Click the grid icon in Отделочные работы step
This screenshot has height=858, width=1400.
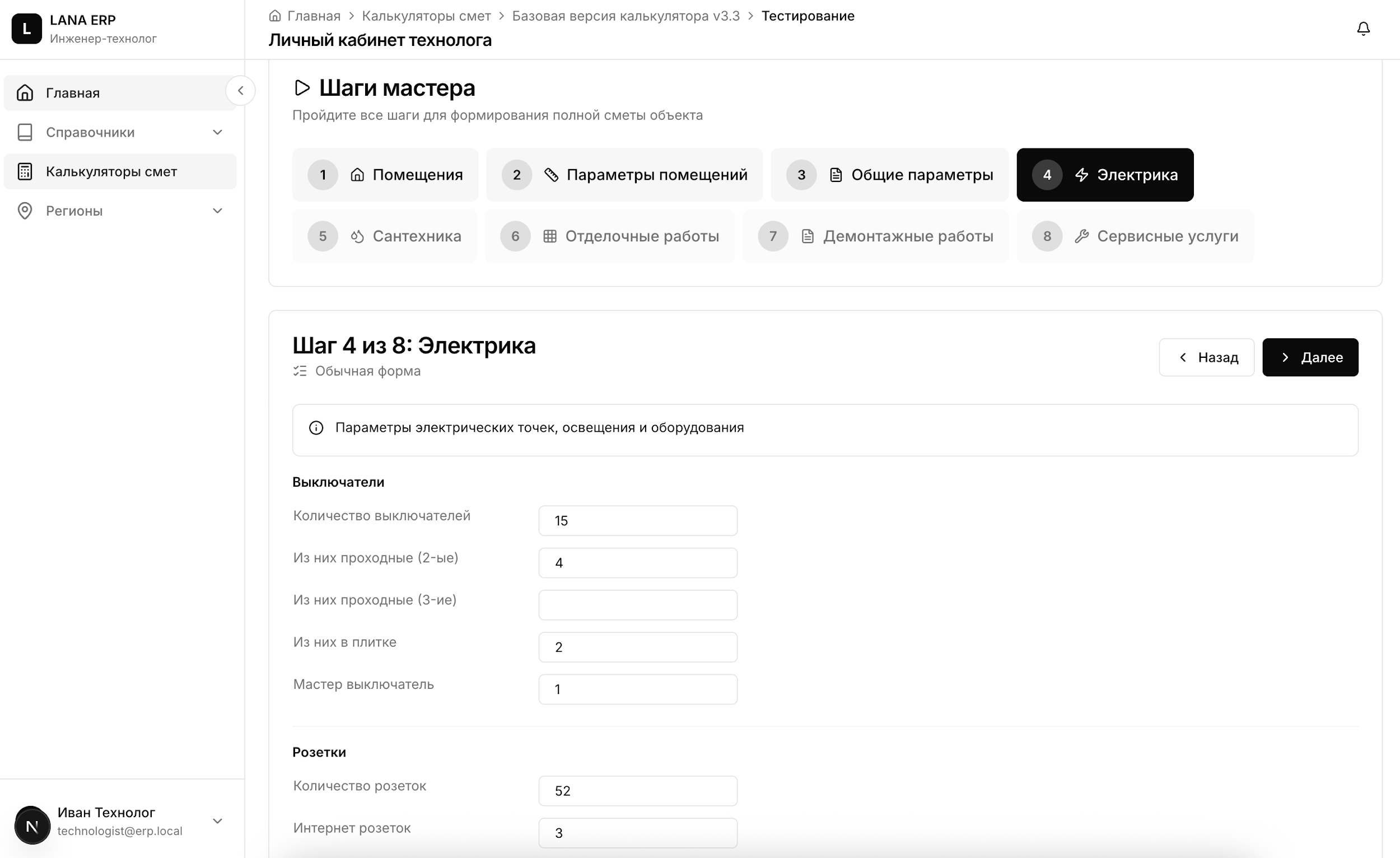pyautogui.click(x=549, y=236)
